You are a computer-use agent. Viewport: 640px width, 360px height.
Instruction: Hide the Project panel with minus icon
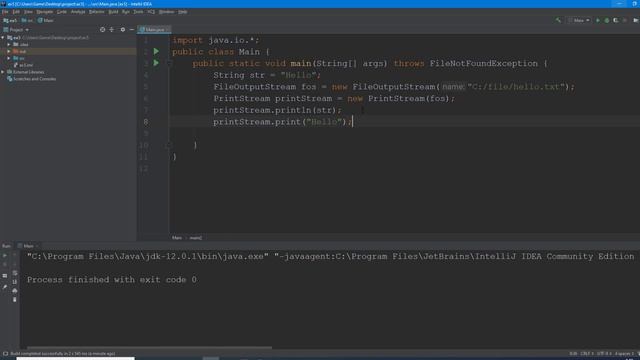click(131, 29)
